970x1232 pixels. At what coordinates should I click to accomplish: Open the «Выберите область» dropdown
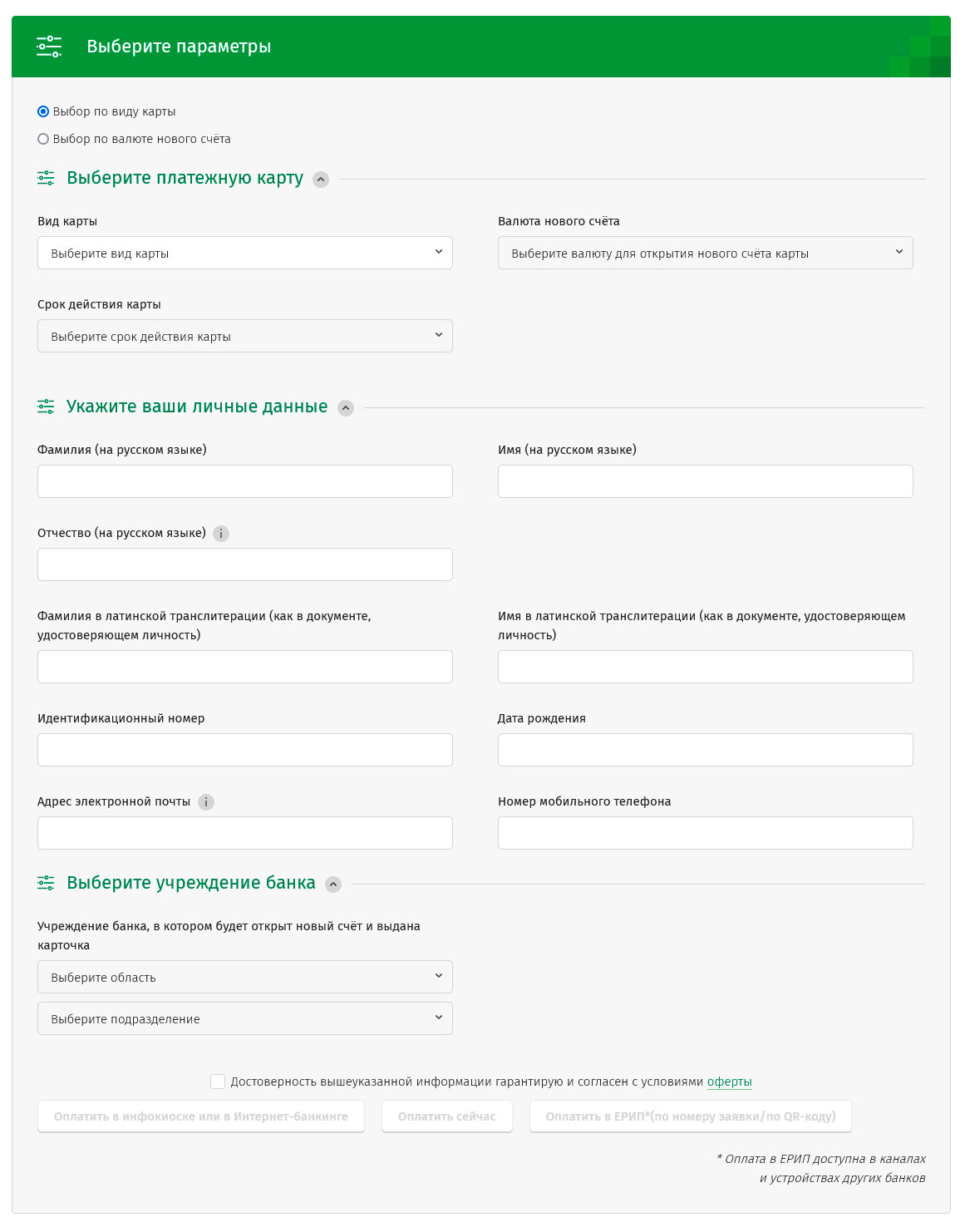coord(244,976)
